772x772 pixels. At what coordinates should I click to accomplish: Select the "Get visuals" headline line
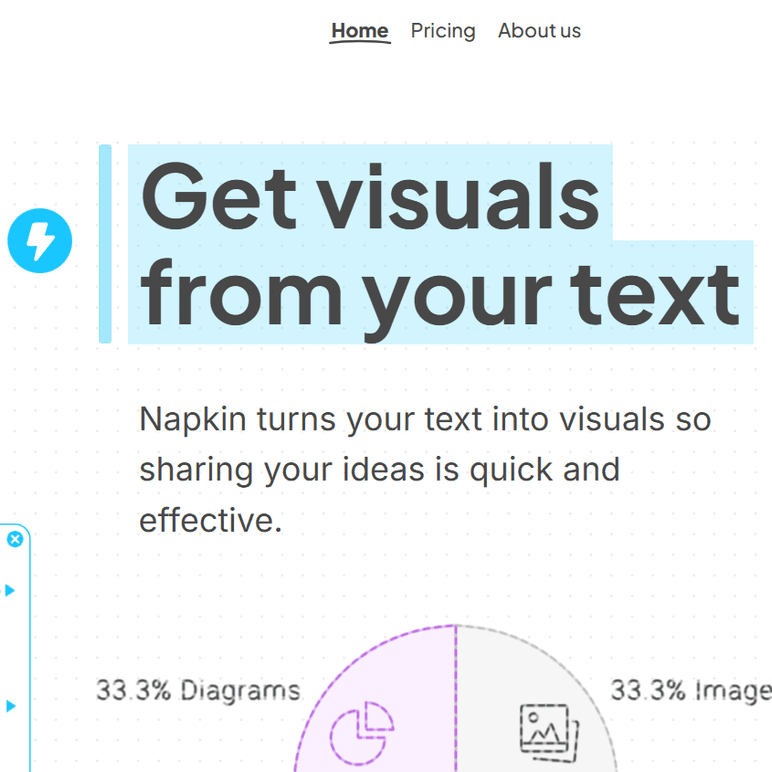pos(370,194)
